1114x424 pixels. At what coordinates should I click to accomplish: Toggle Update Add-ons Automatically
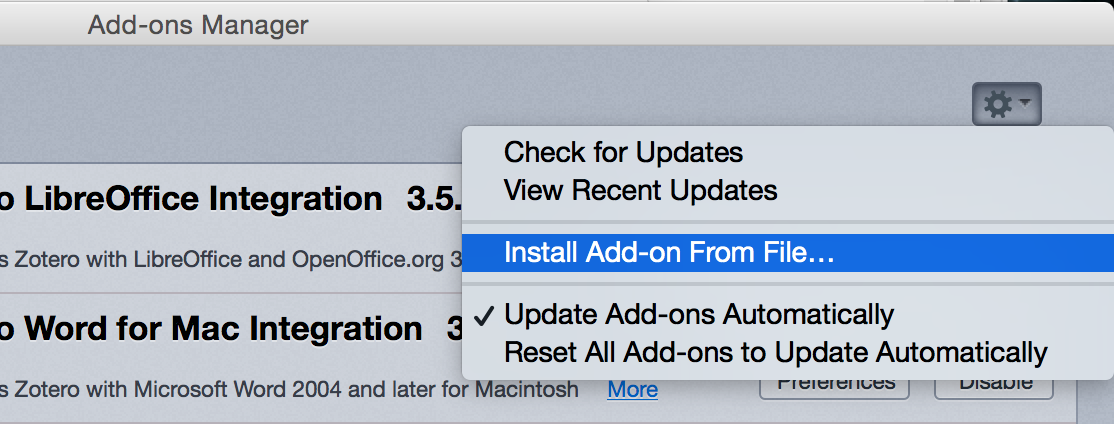[x=699, y=314]
